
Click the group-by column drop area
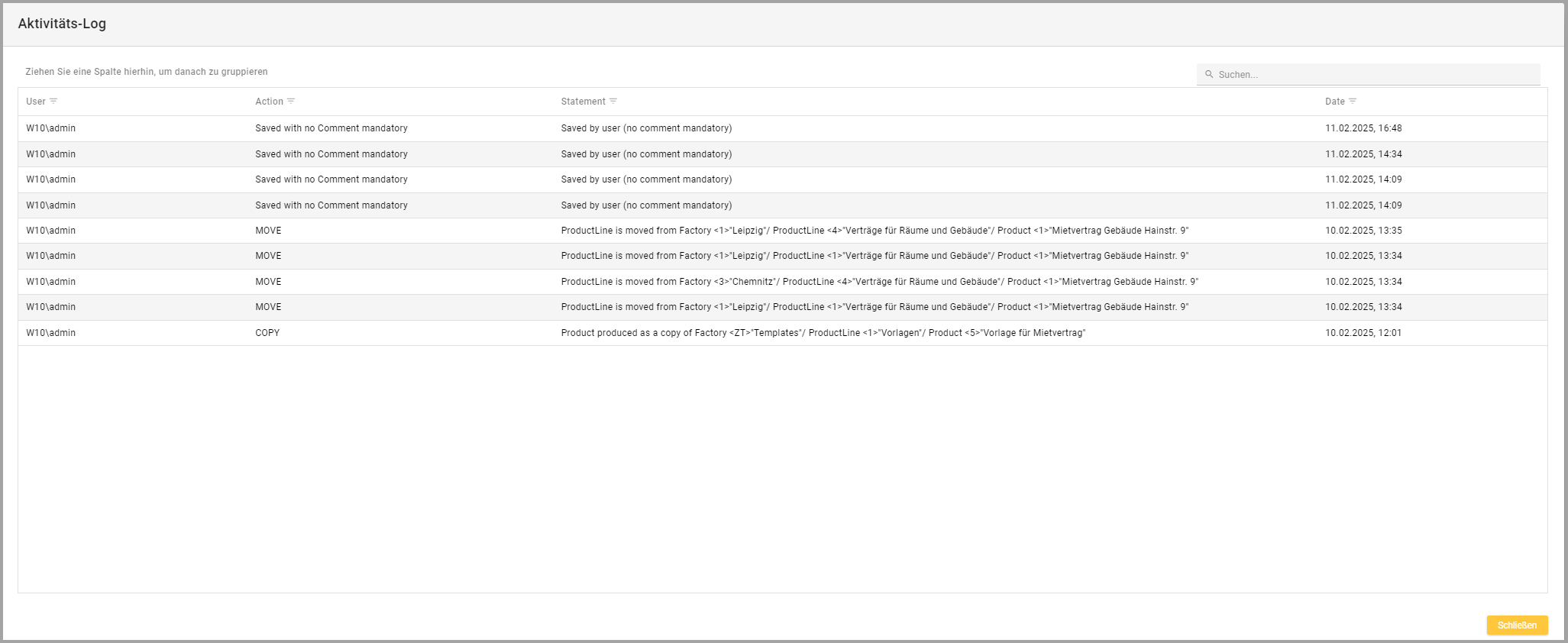147,72
